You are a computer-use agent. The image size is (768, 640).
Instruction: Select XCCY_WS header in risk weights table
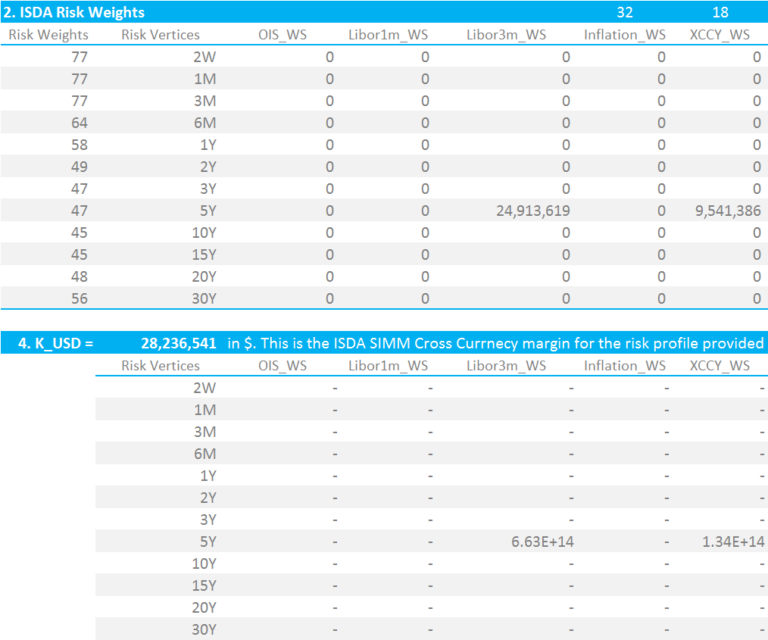720,35
